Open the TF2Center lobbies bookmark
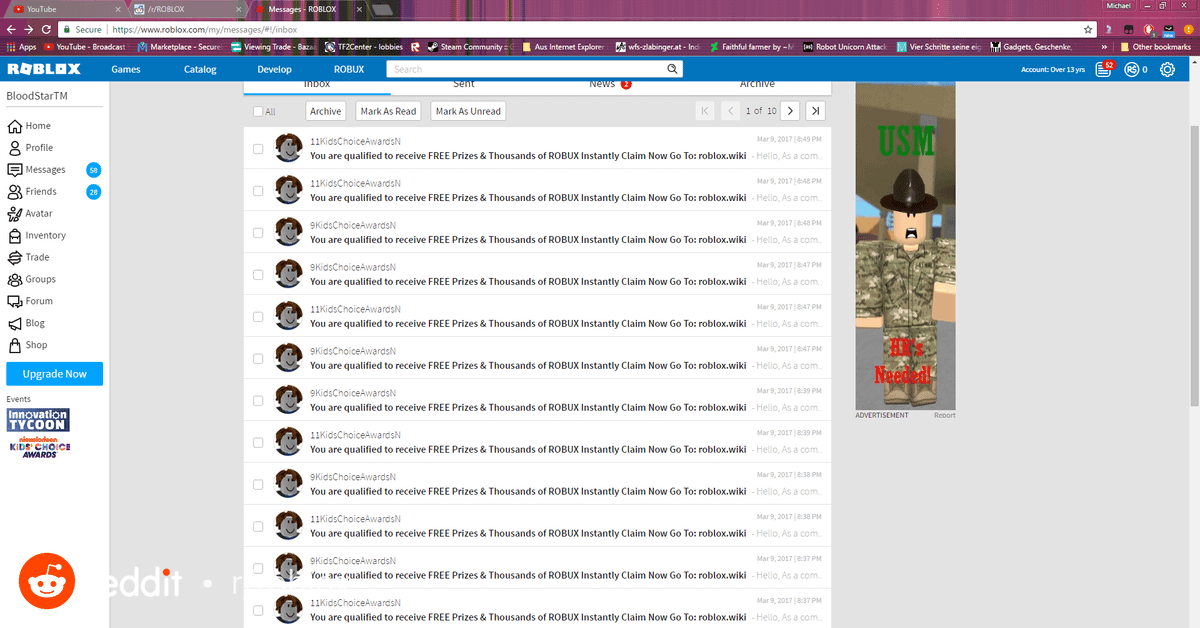This screenshot has width=1200, height=628. click(x=365, y=47)
